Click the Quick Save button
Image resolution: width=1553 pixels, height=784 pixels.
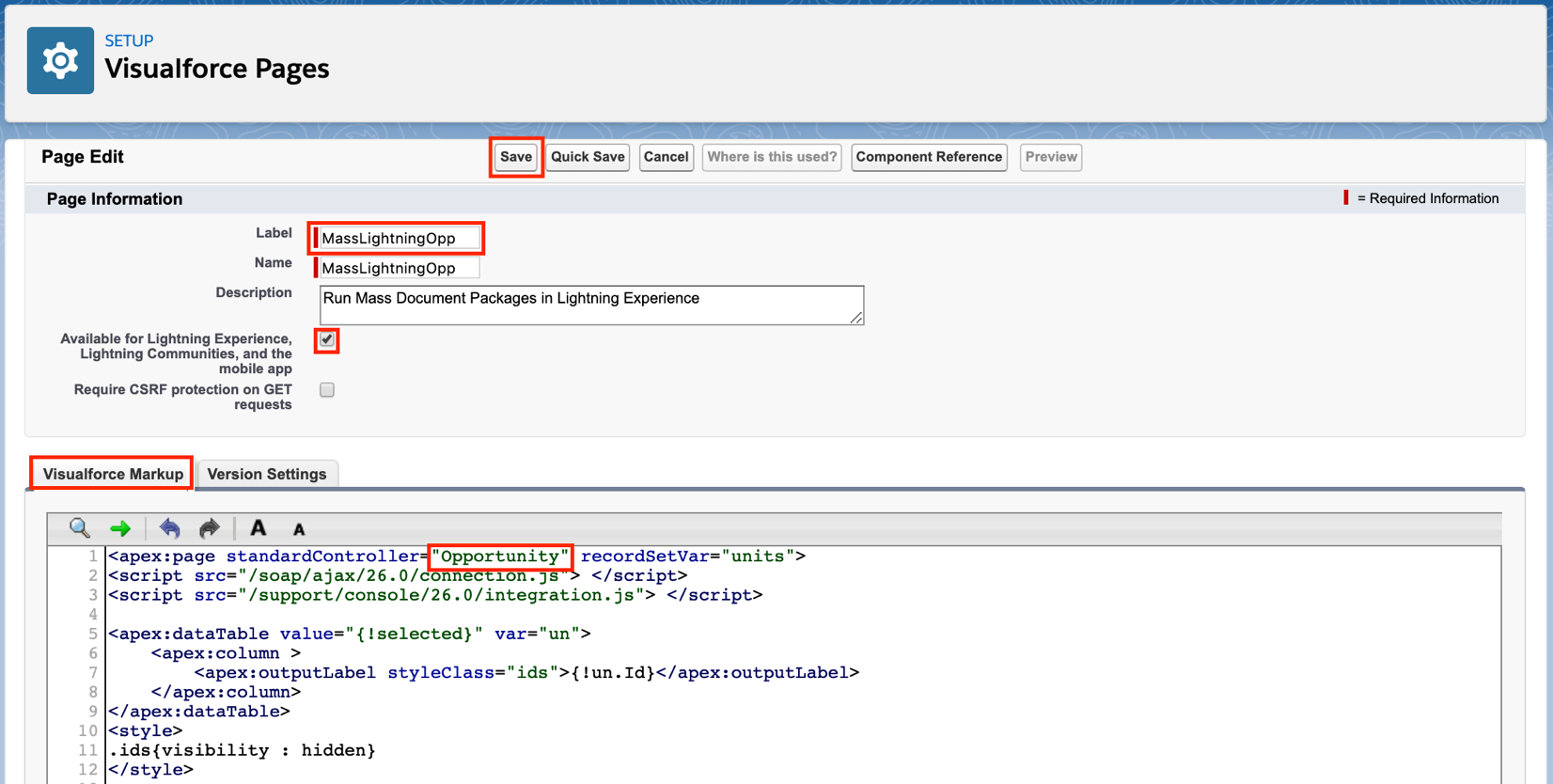pyautogui.click(x=588, y=157)
